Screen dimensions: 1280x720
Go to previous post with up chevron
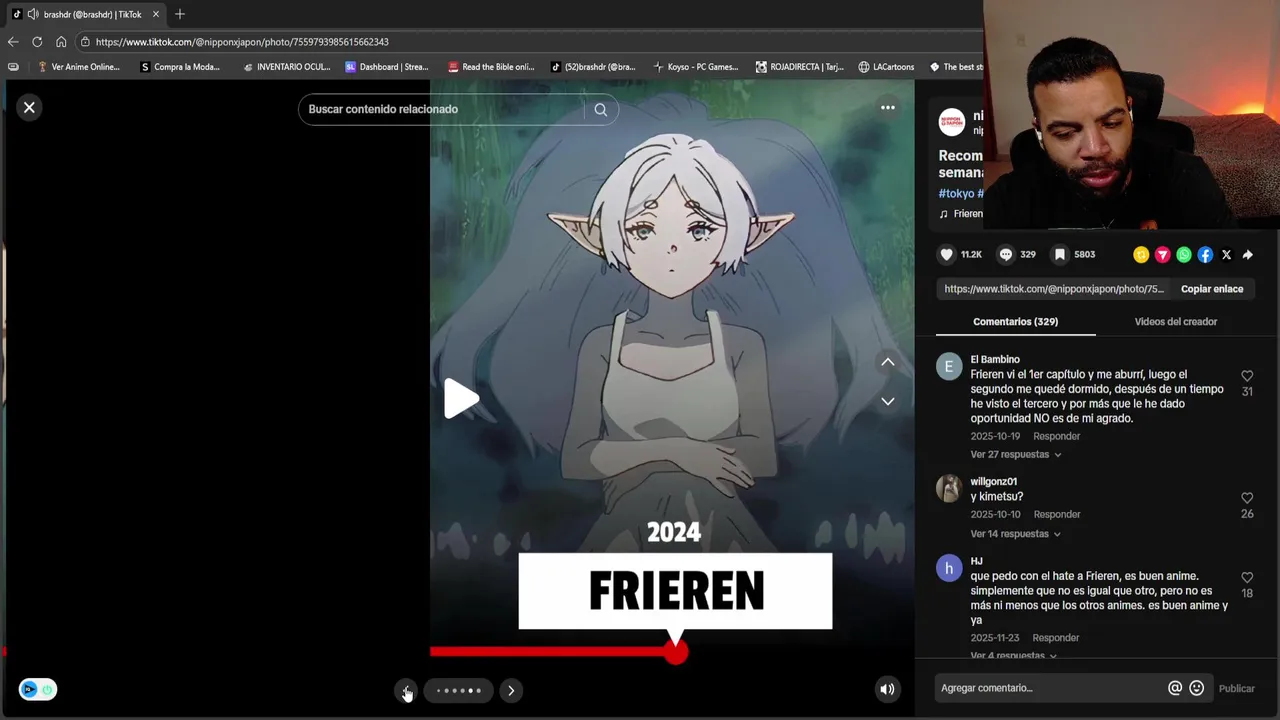pos(887,362)
